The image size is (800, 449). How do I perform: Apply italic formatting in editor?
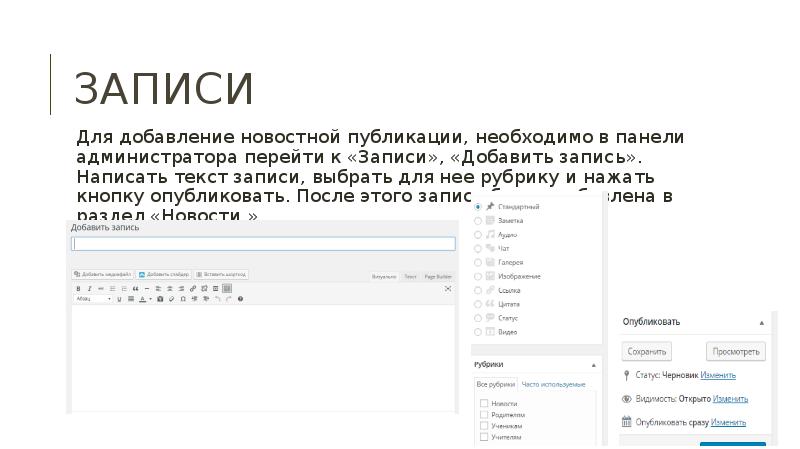point(89,288)
